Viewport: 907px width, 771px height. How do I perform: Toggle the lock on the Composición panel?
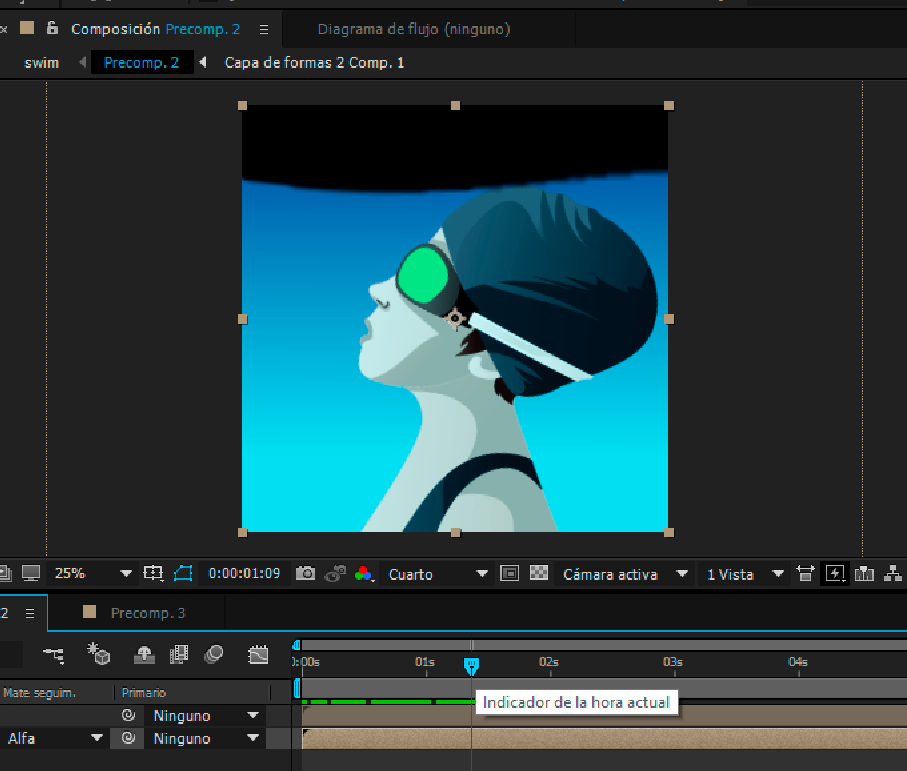point(52,28)
